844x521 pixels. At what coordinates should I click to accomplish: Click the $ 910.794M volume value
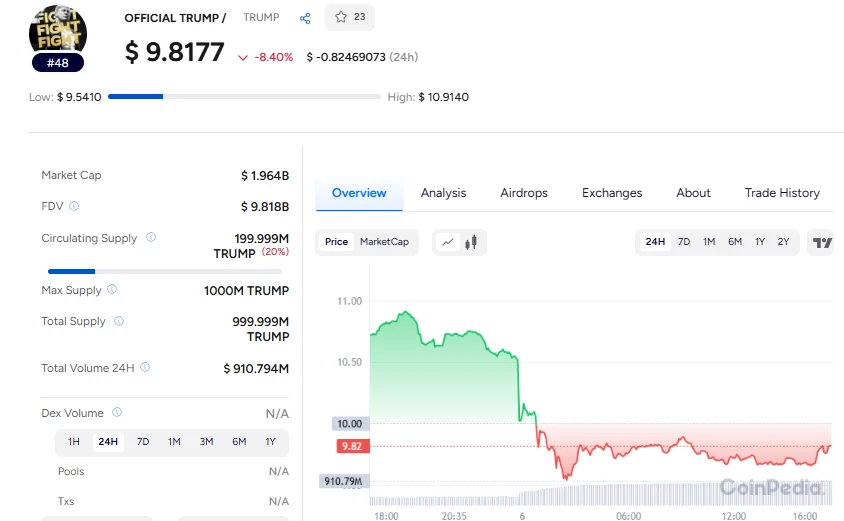pyautogui.click(x=256, y=369)
